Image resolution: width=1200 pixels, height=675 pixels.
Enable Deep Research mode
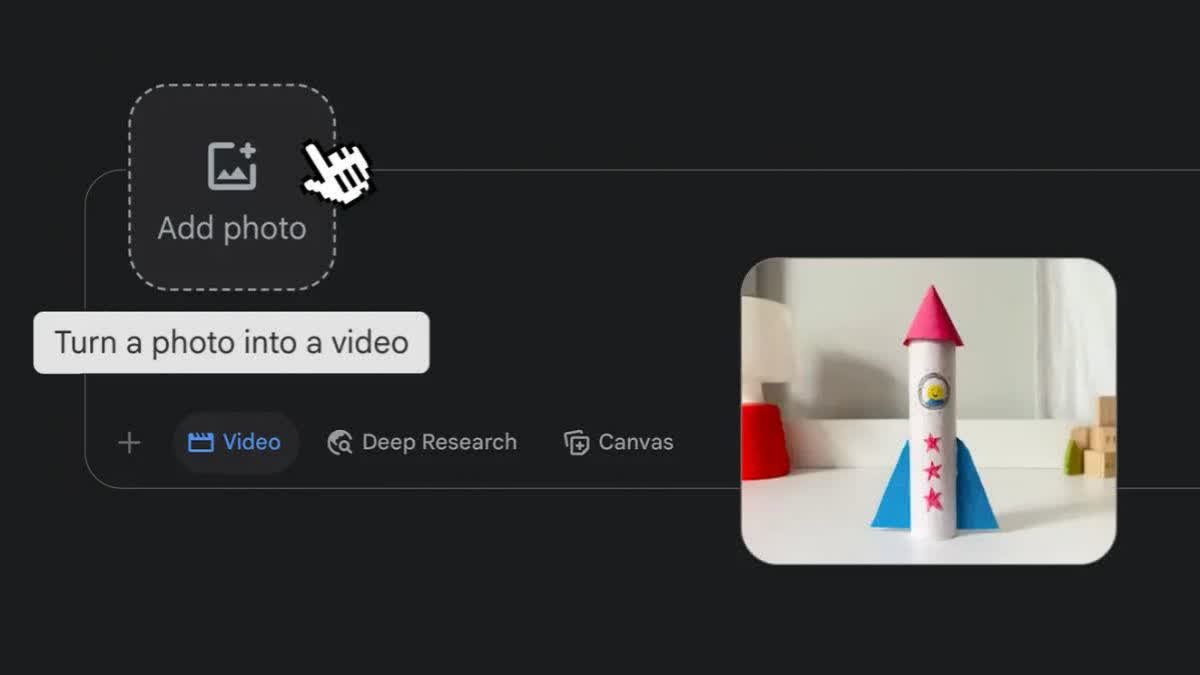(422, 441)
